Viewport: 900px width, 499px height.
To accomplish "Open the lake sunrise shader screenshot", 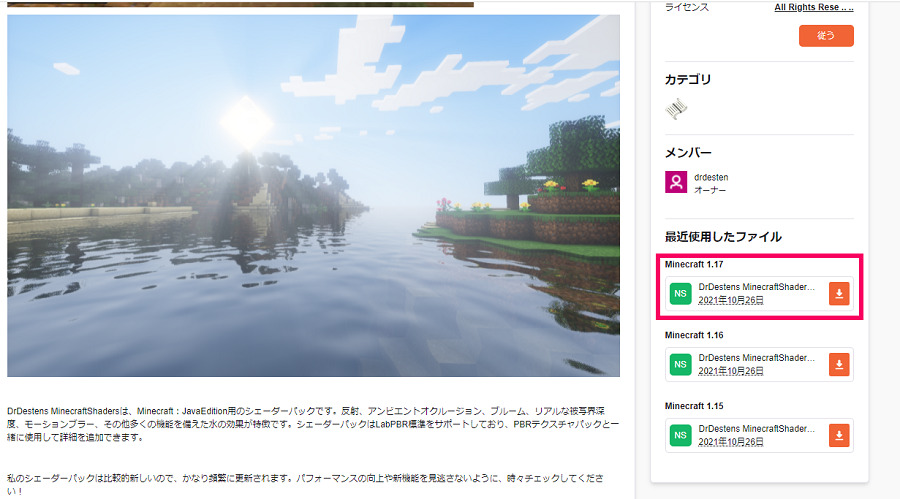I will [x=313, y=196].
